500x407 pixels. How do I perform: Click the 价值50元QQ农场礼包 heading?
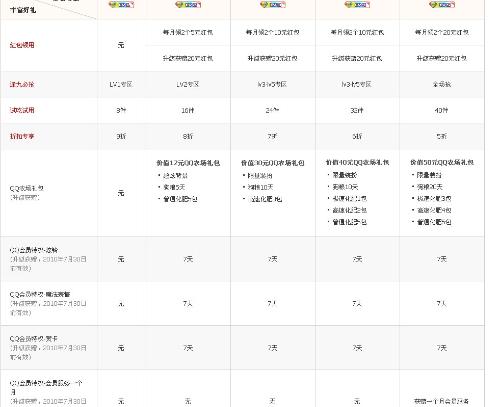coord(442,162)
